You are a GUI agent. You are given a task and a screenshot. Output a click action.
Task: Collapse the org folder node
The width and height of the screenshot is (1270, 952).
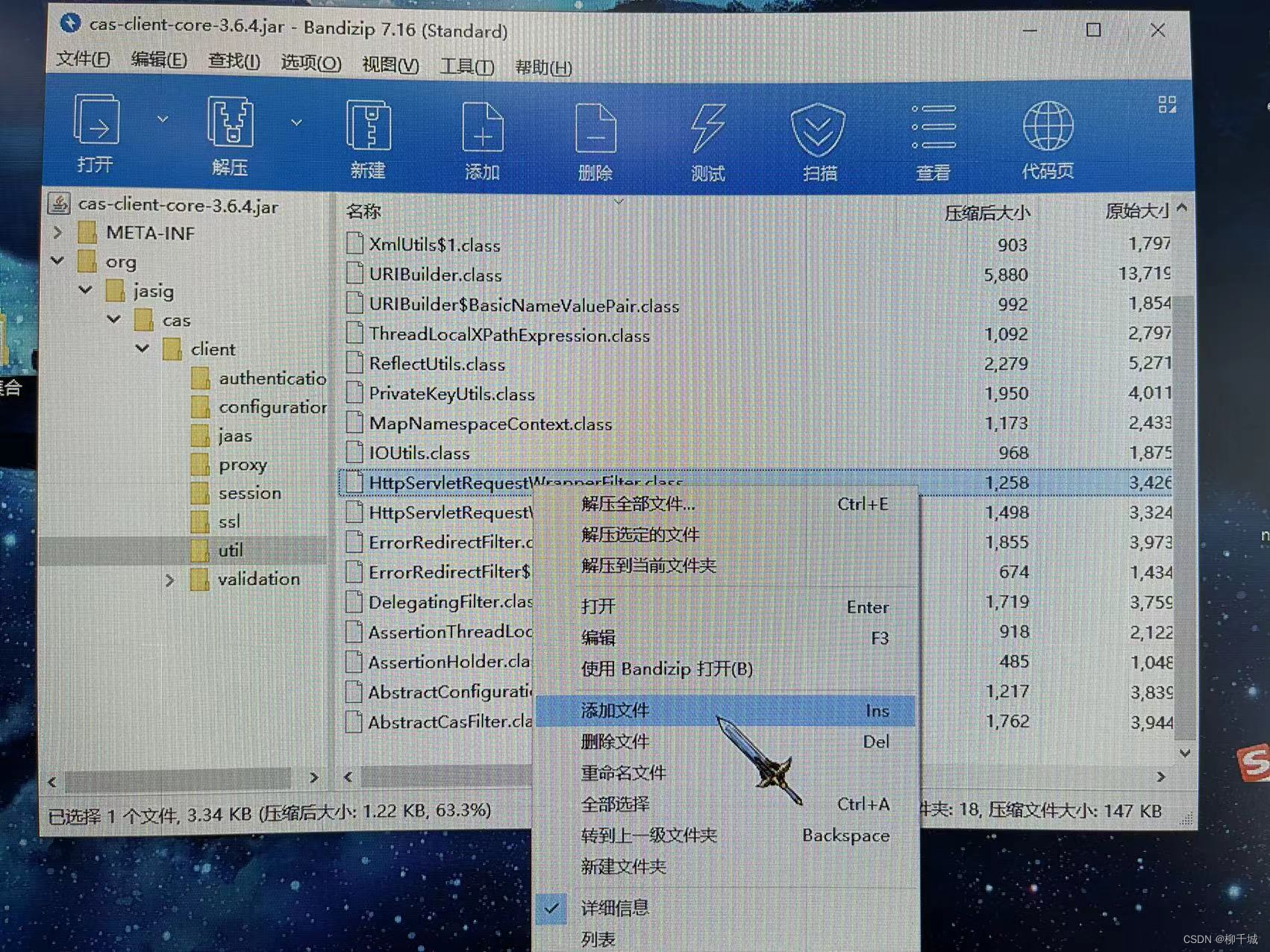[57, 261]
